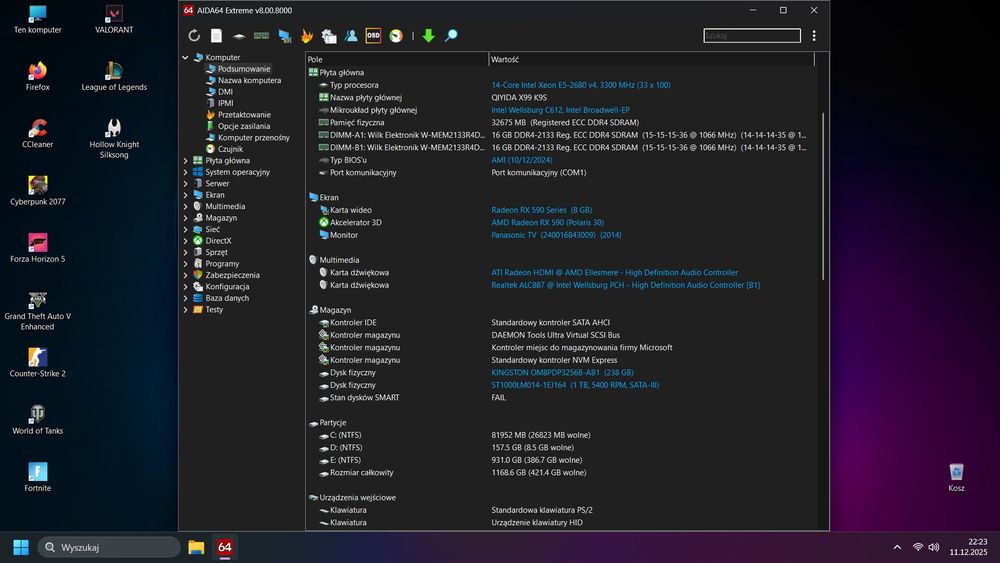The image size is (1000, 563).
Task: Select the Cyberpunk 2077 desktop icon
Action: 38,191
